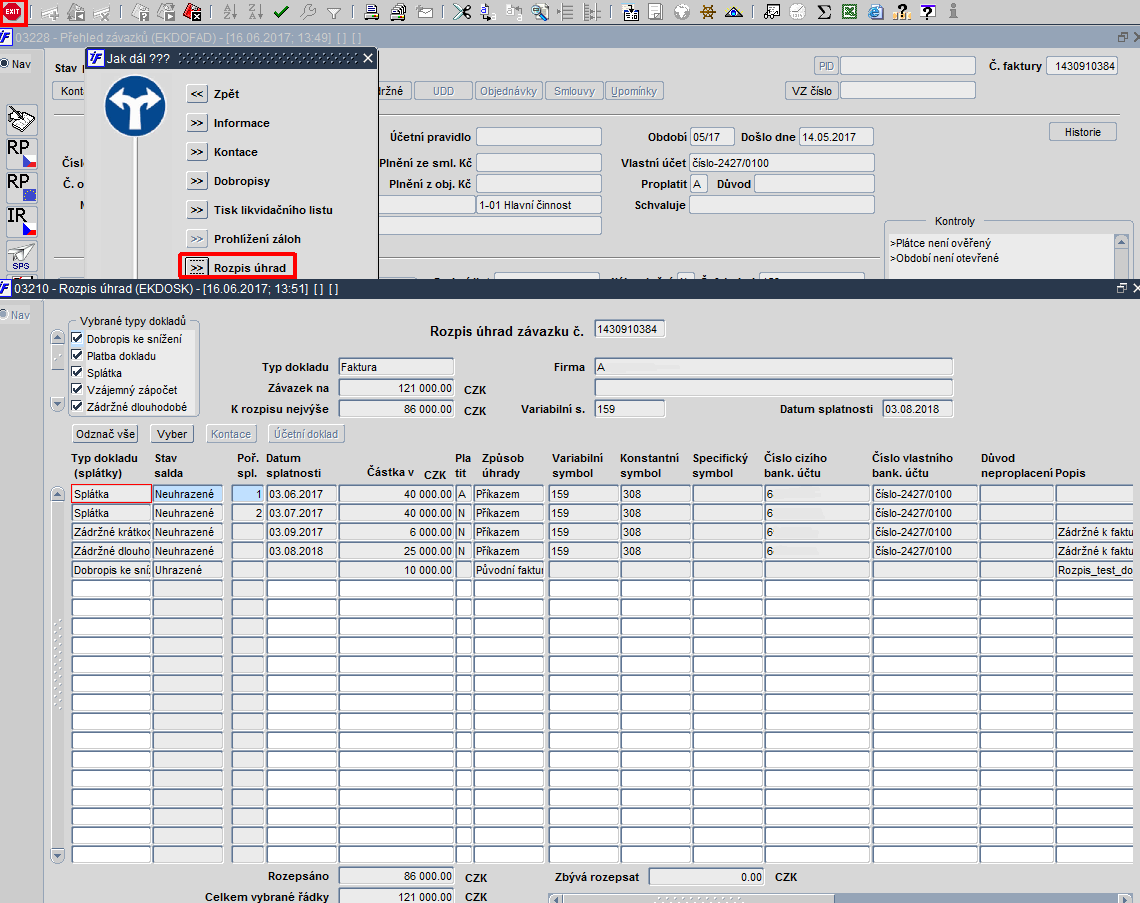Click the red EXIT icon
The image size is (1140, 903).
pos(13,12)
